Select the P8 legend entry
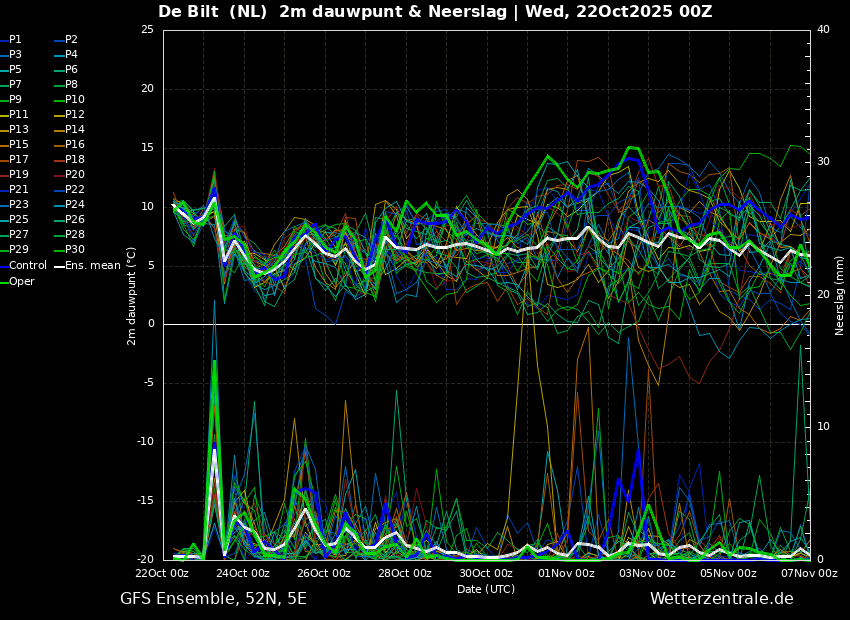Screen dimensions: 850x620 coord(71,85)
